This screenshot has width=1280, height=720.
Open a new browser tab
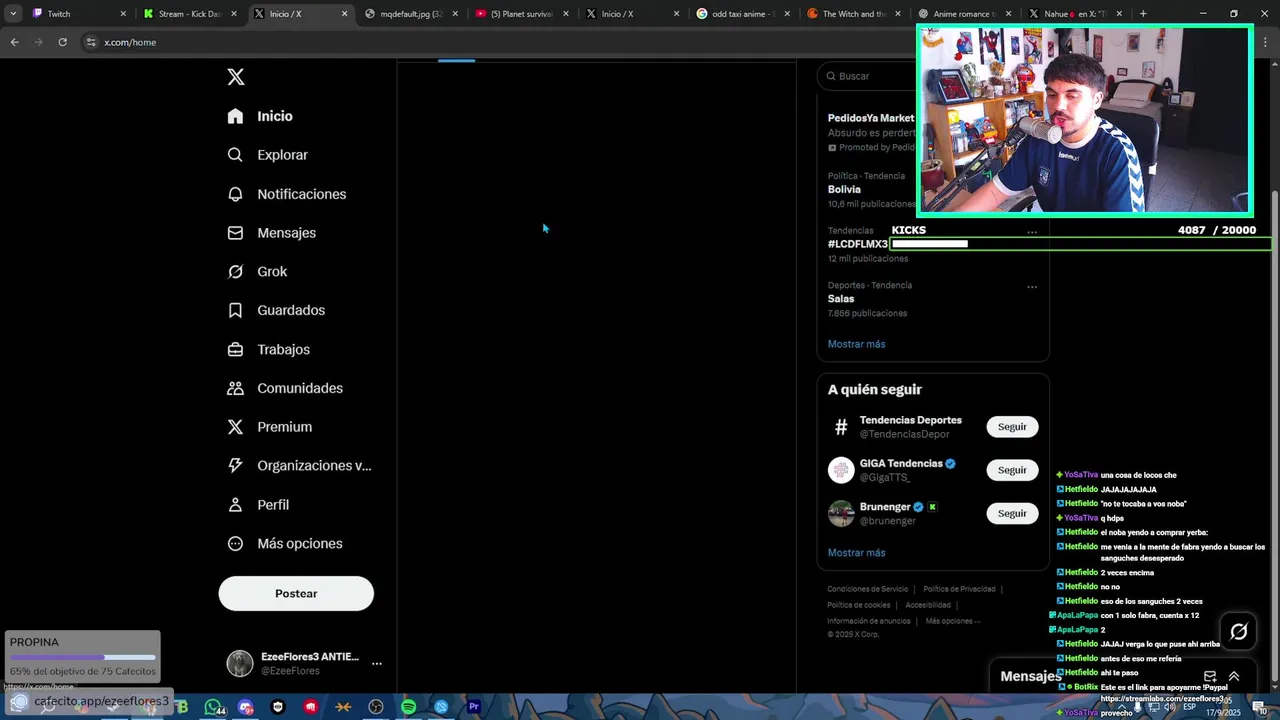coord(1143,14)
